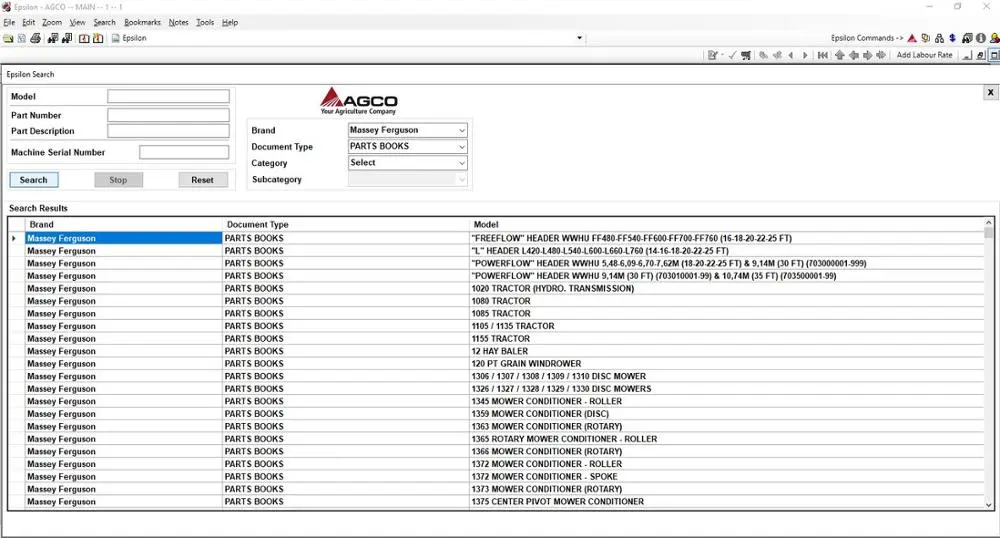
Task: Click the left arrow navigation icon
Action: tap(854, 55)
